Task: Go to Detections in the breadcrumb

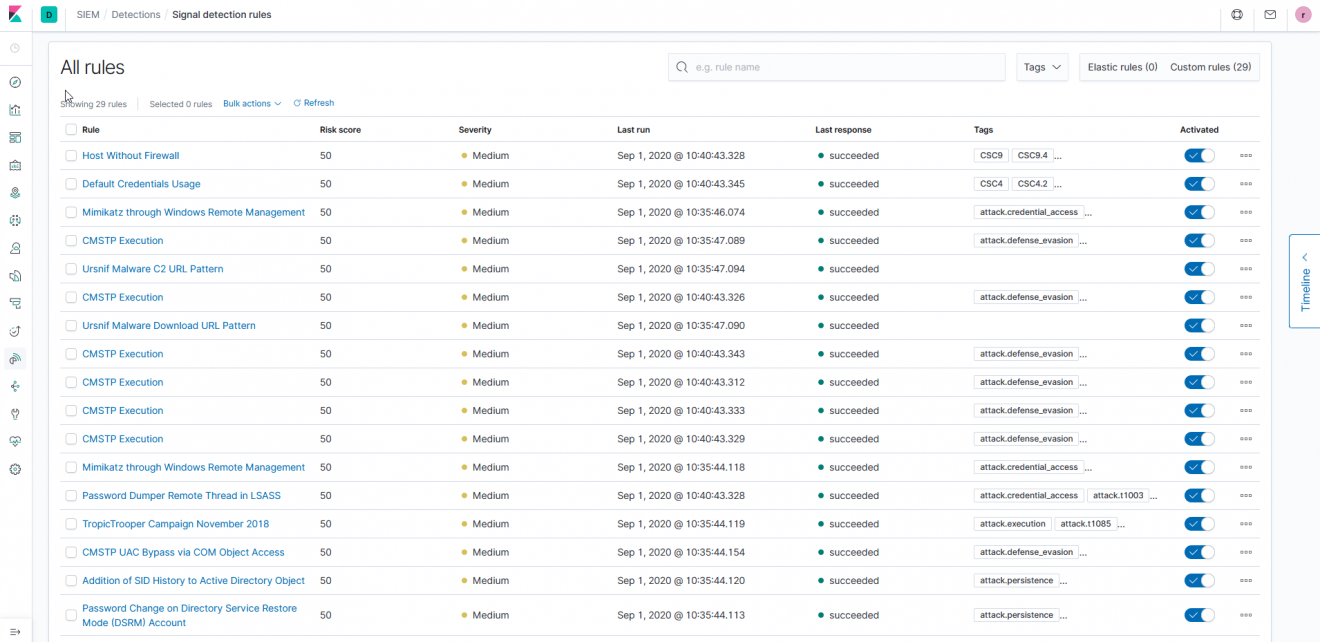Action: click(136, 15)
